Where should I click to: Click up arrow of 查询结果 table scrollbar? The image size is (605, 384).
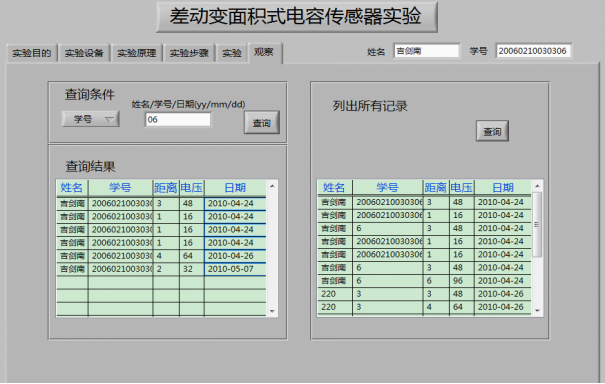point(272,186)
